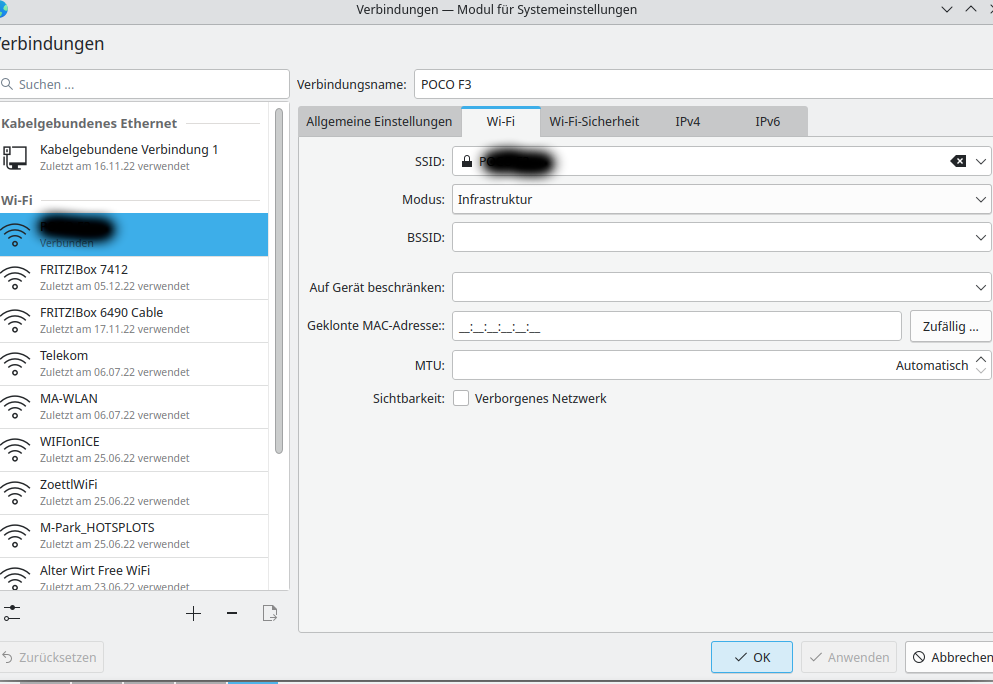The image size is (993, 684).
Task: Expand the Auf Gerät beschränken dropdown
Action: click(981, 288)
